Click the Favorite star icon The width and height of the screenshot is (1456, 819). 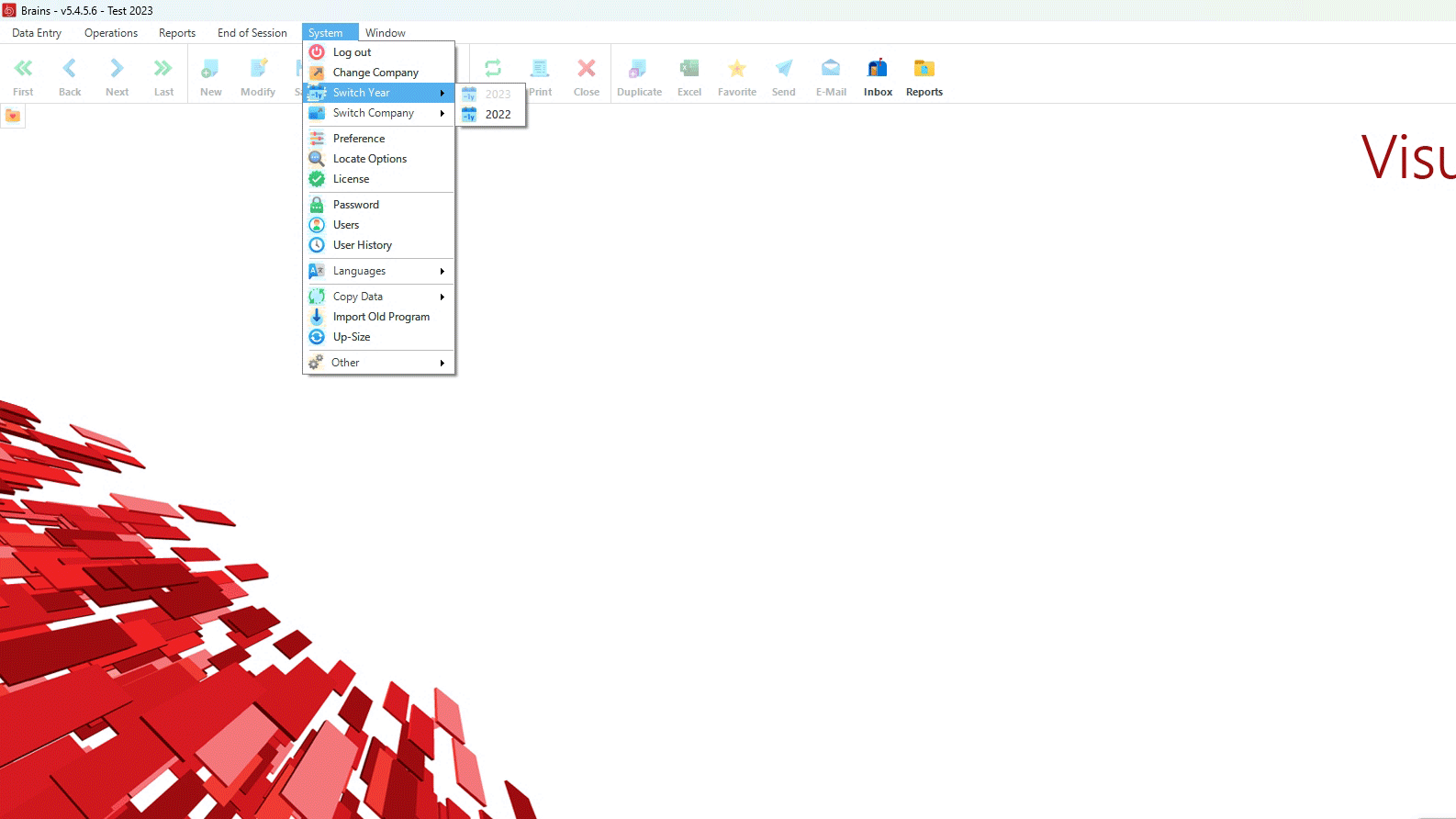click(737, 76)
